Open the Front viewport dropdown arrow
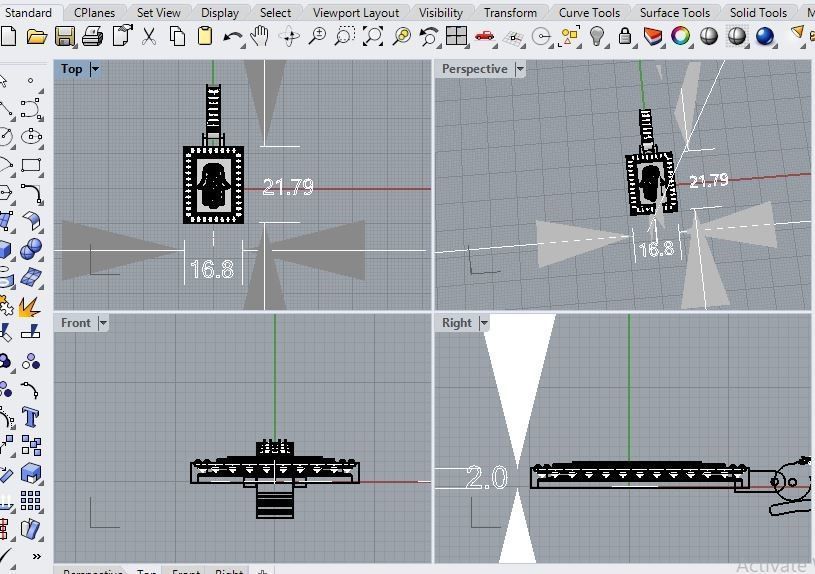The height and width of the screenshot is (574, 815). [103, 323]
